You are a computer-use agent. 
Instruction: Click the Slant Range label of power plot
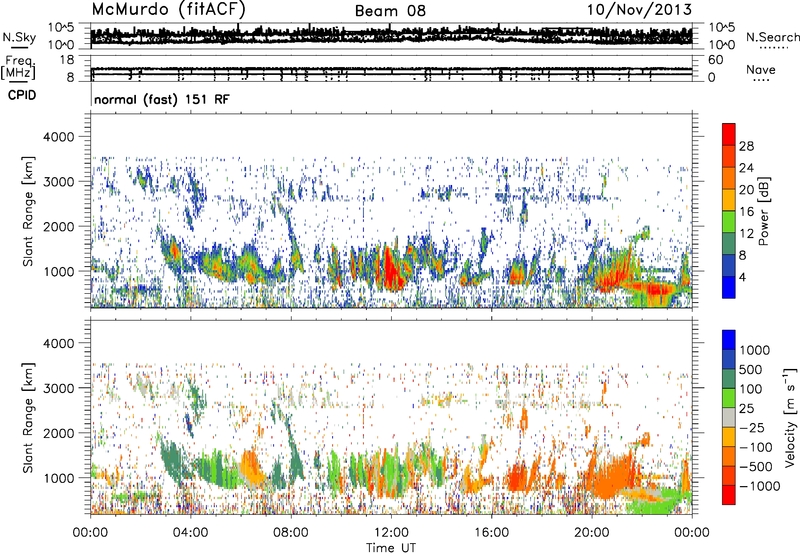28,211
